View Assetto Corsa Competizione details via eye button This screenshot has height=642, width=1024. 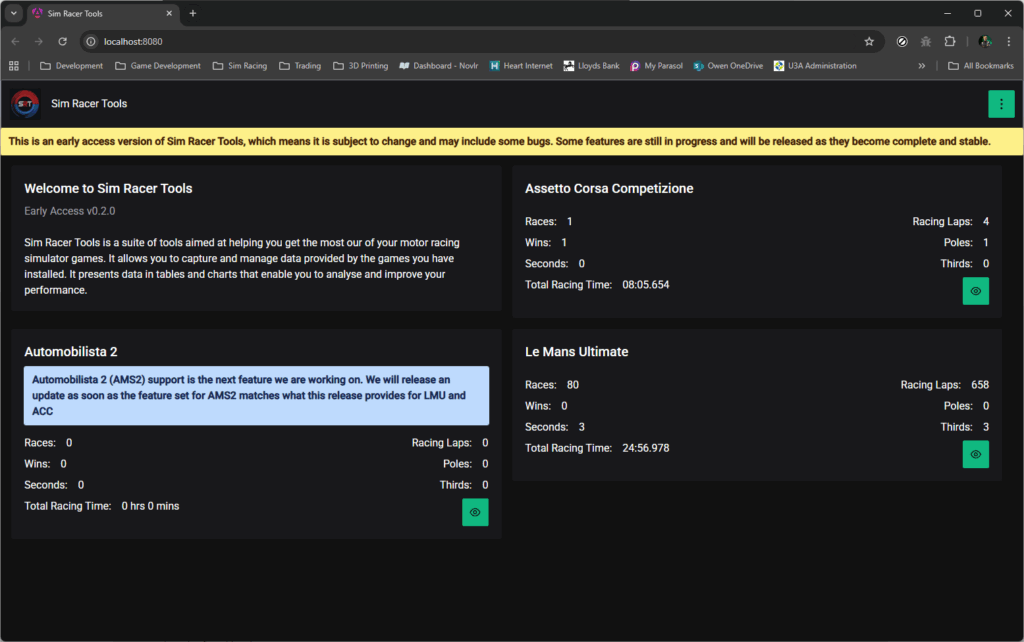[x=975, y=291]
